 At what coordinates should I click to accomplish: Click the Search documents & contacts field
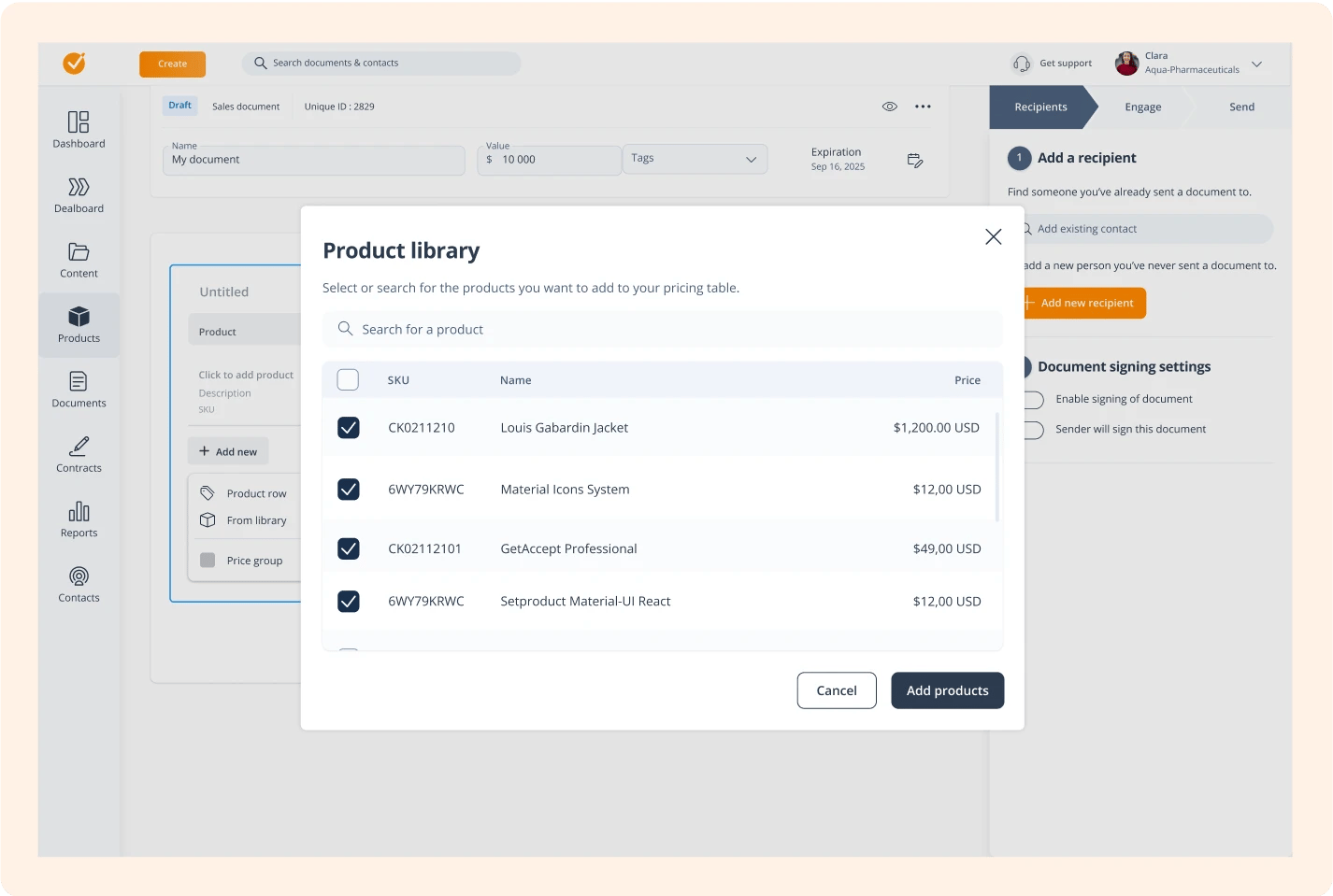click(381, 64)
